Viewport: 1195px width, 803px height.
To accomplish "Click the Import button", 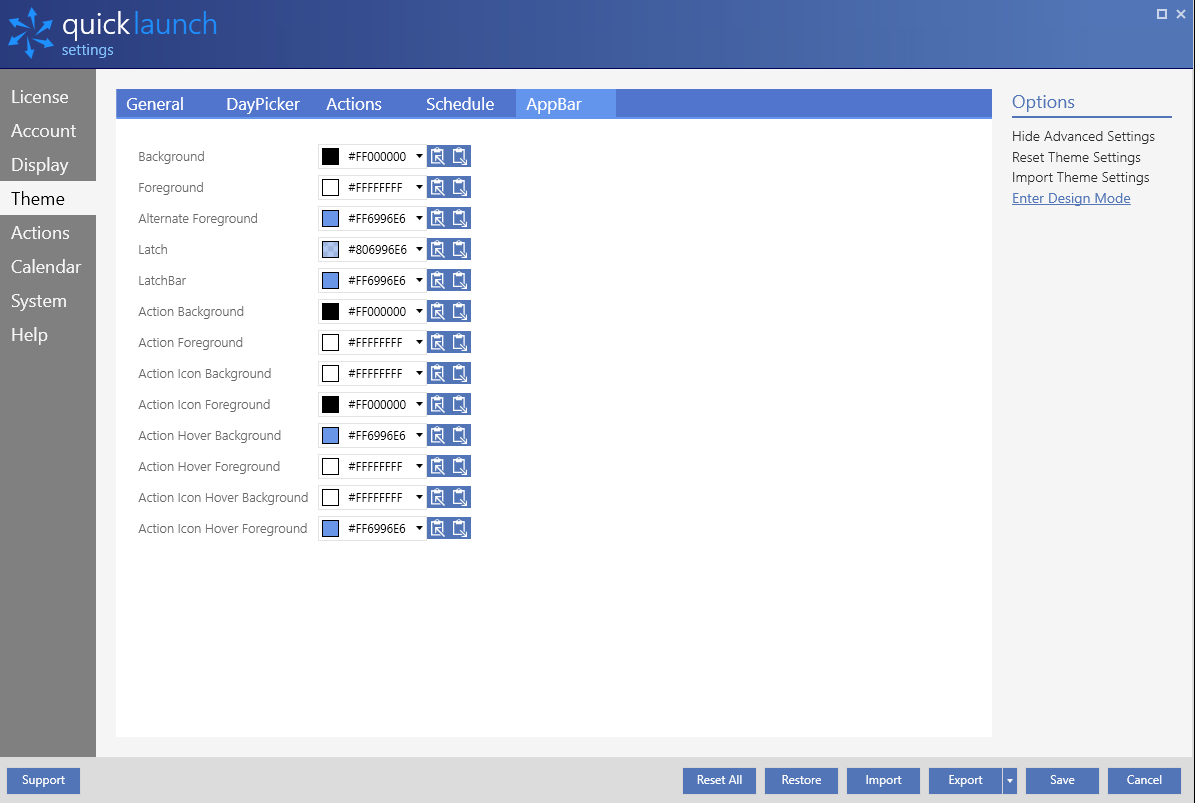I will (883, 780).
